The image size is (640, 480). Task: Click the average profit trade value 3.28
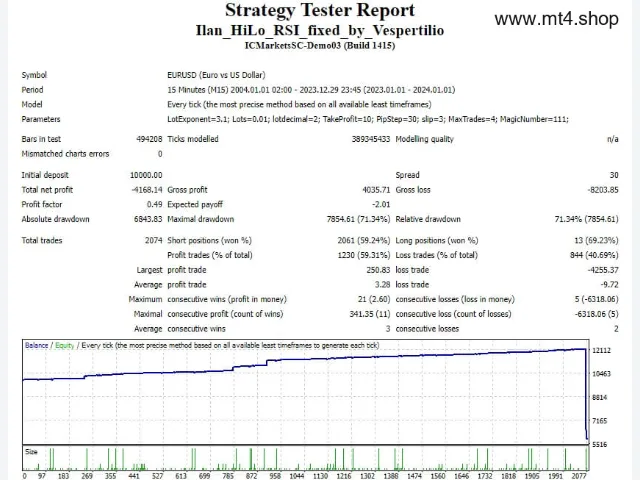pos(382,284)
